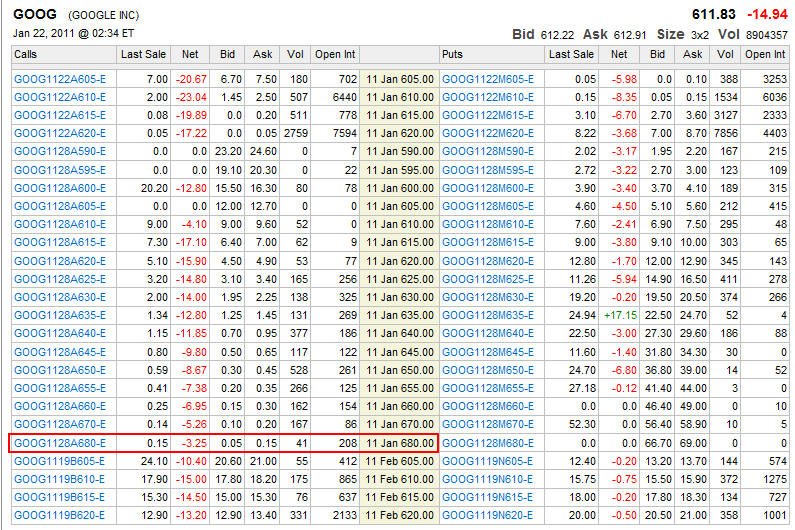Select the 11 Feb 605.00 strike cell
This screenshot has width=795, height=530.
pyautogui.click(x=400, y=460)
